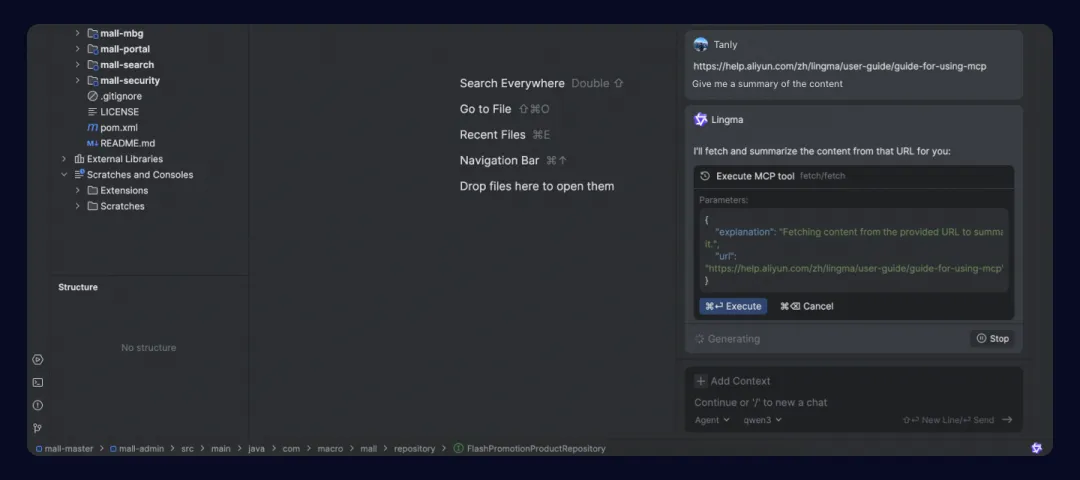Execute the MCP fetch tool
The height and width of the screenshot is (480, 1080).
click(733, 306)
